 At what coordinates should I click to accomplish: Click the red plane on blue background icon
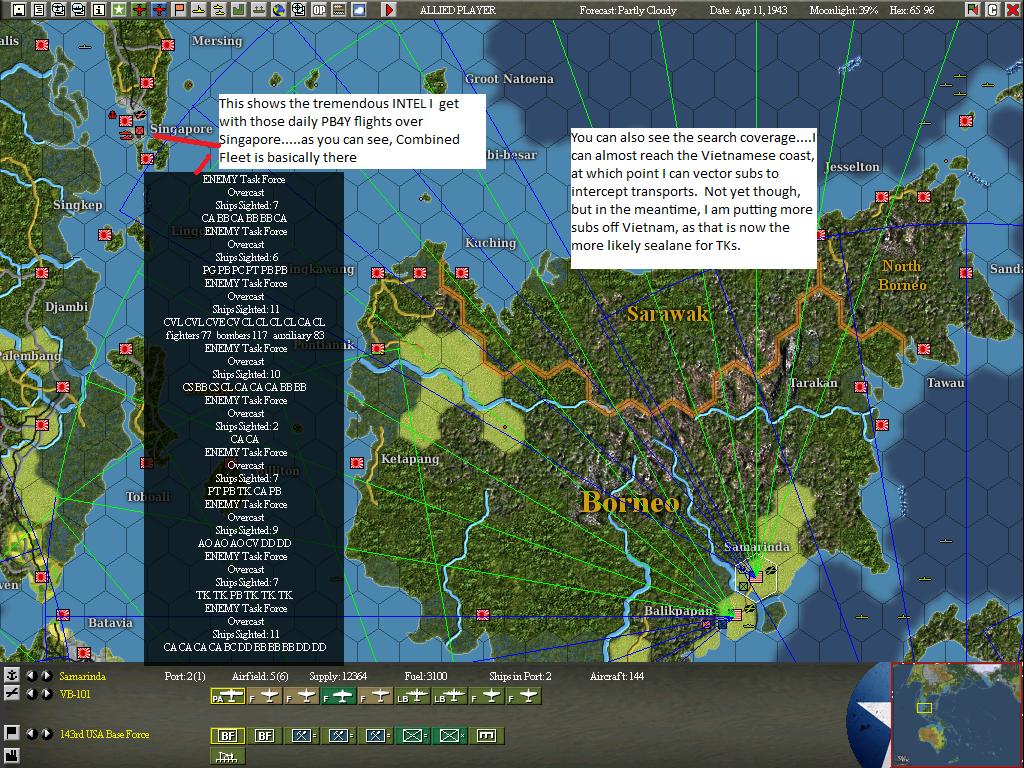159,10
